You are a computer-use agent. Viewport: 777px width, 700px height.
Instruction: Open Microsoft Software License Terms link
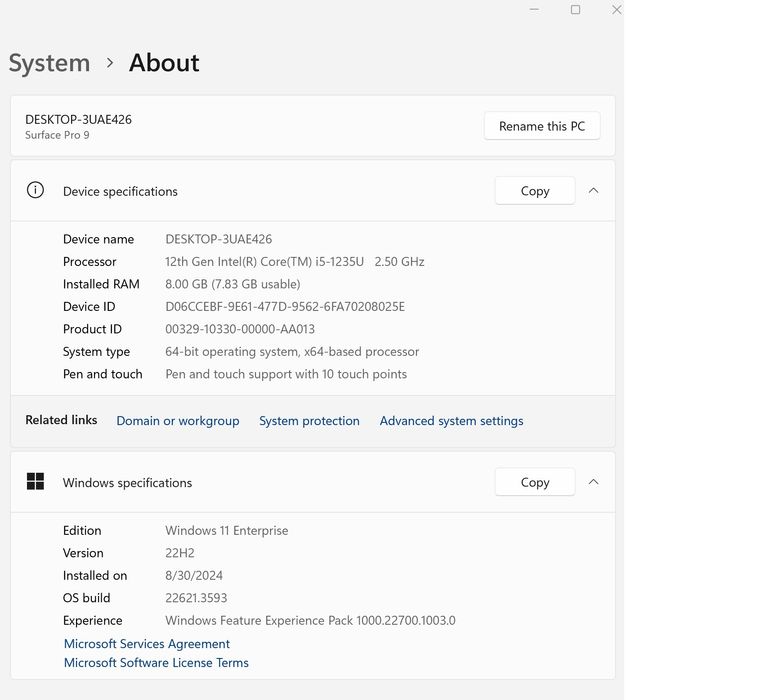pos(156,663)
